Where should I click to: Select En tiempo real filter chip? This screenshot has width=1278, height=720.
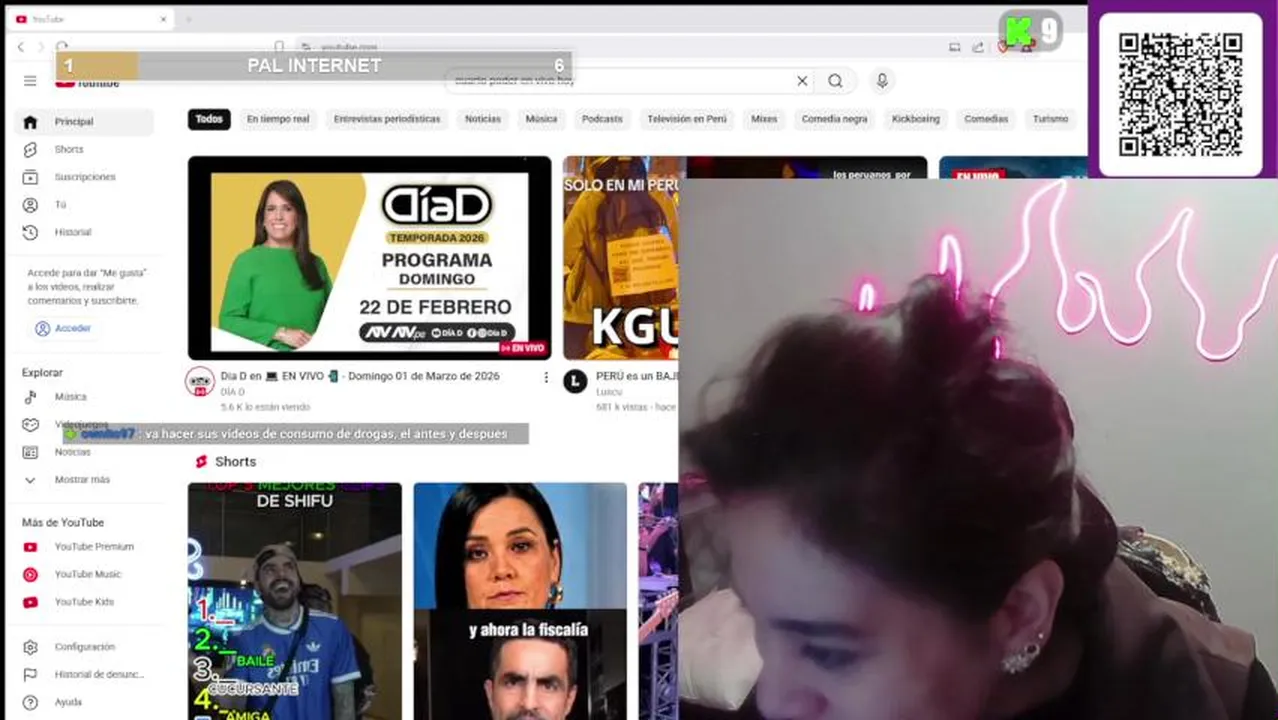click(x=278, y=119)
